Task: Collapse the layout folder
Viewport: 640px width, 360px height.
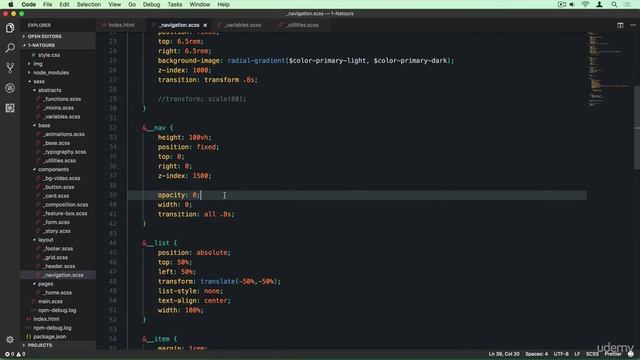Action: (45, 240)
